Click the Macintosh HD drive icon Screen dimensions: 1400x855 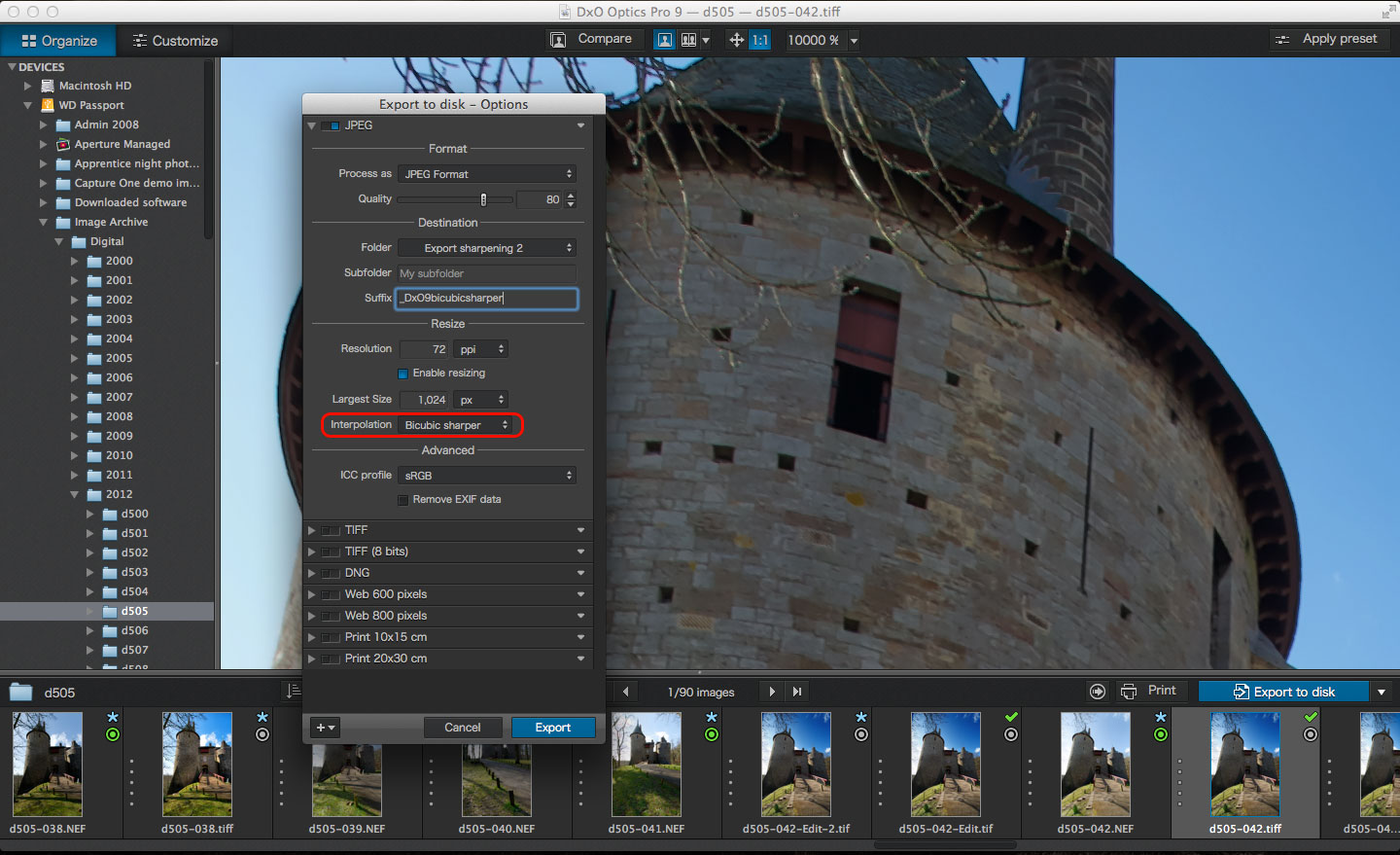tap(48, 86)
